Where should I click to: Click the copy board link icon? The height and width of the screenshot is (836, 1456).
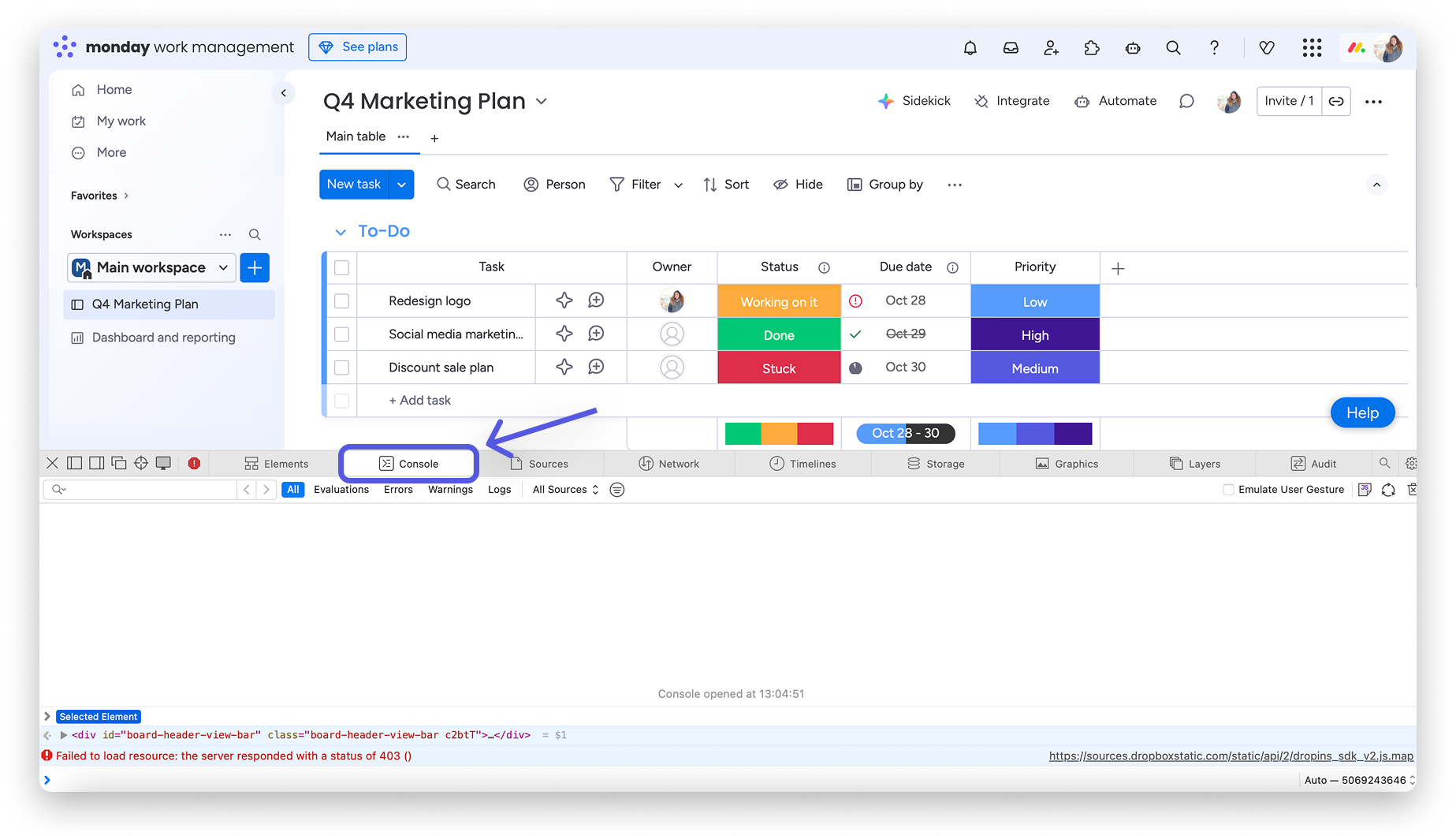tap(1336, 101)
